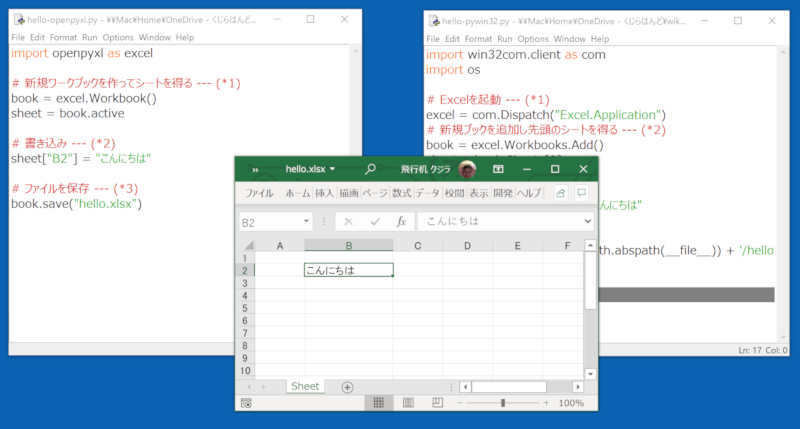Viewport: 800px width, 429px height.
Task: Expand the formula bar chevron
Action: (x=588, y=221)
